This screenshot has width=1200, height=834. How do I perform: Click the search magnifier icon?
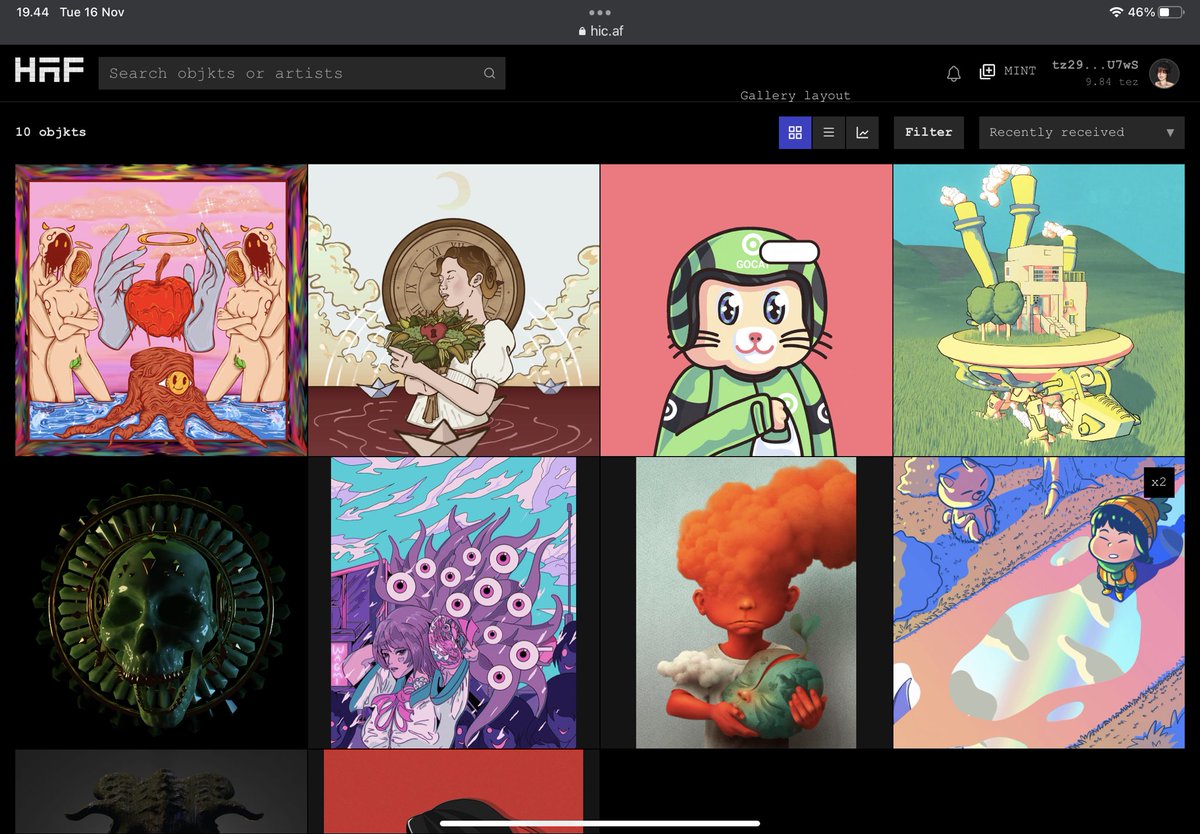489,73
